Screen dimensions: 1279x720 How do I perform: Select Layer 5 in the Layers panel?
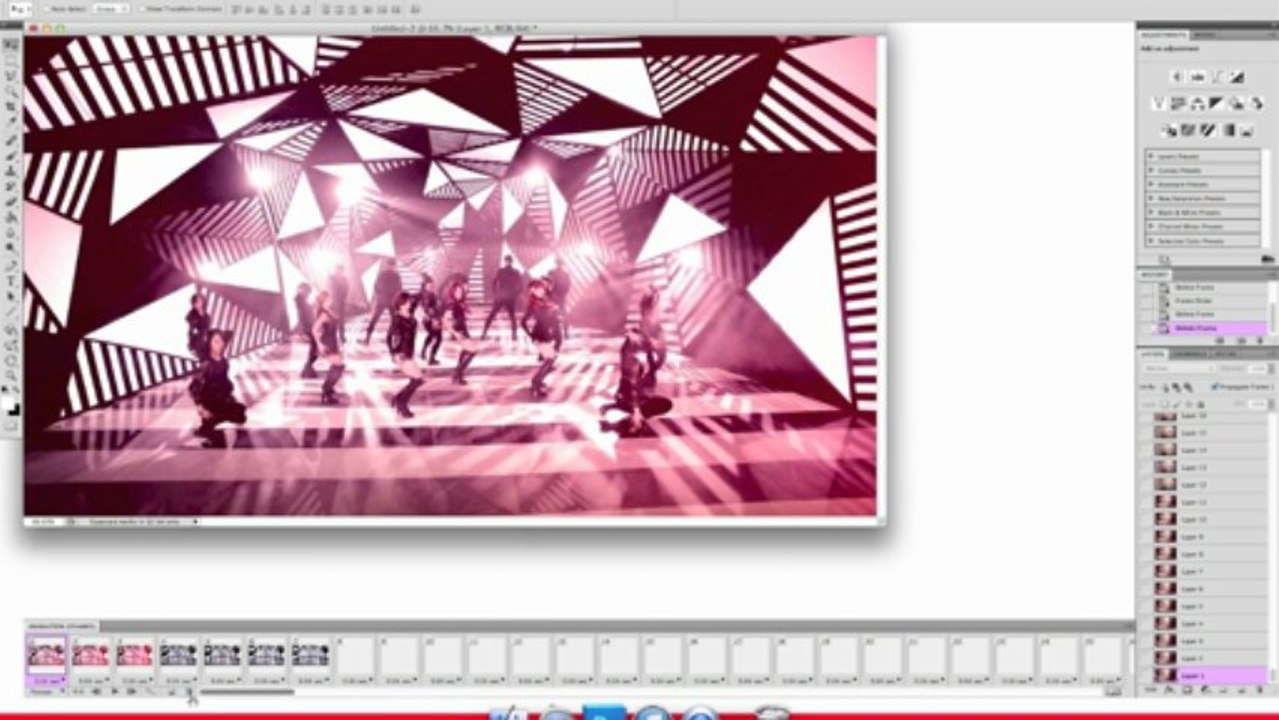[1210, 607]
